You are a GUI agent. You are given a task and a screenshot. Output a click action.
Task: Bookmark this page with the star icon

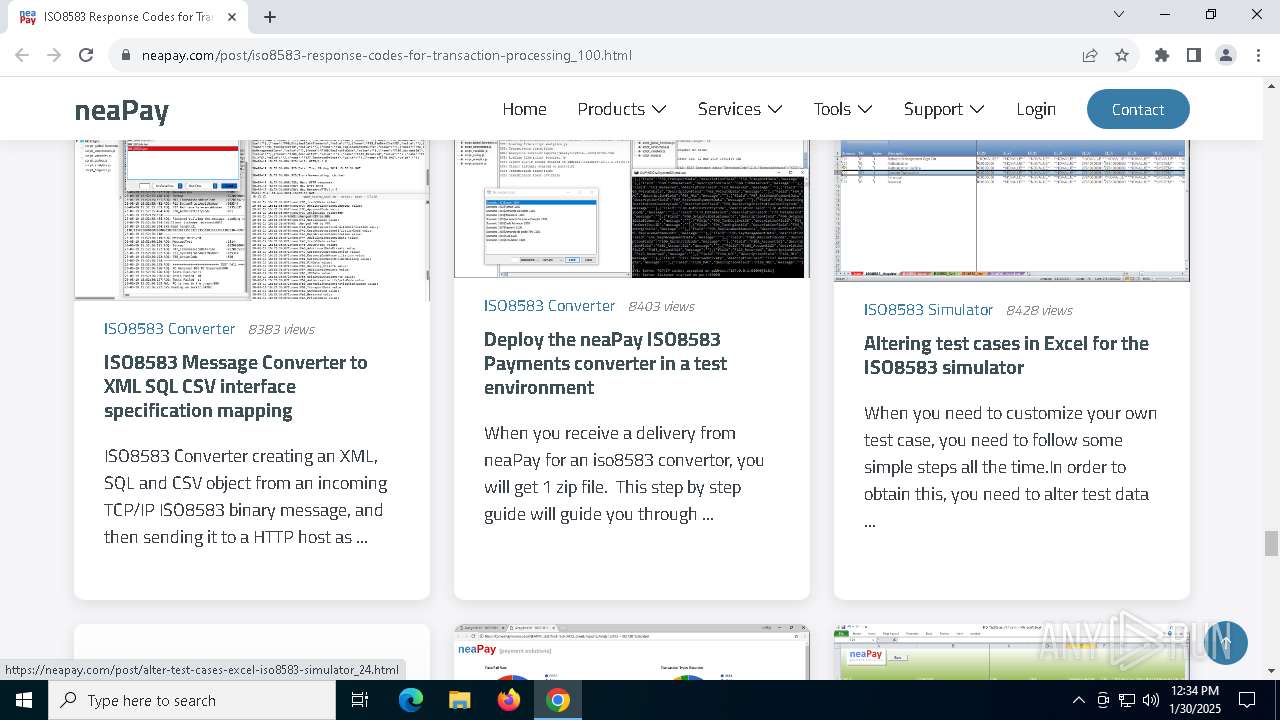pos(1122,55)
